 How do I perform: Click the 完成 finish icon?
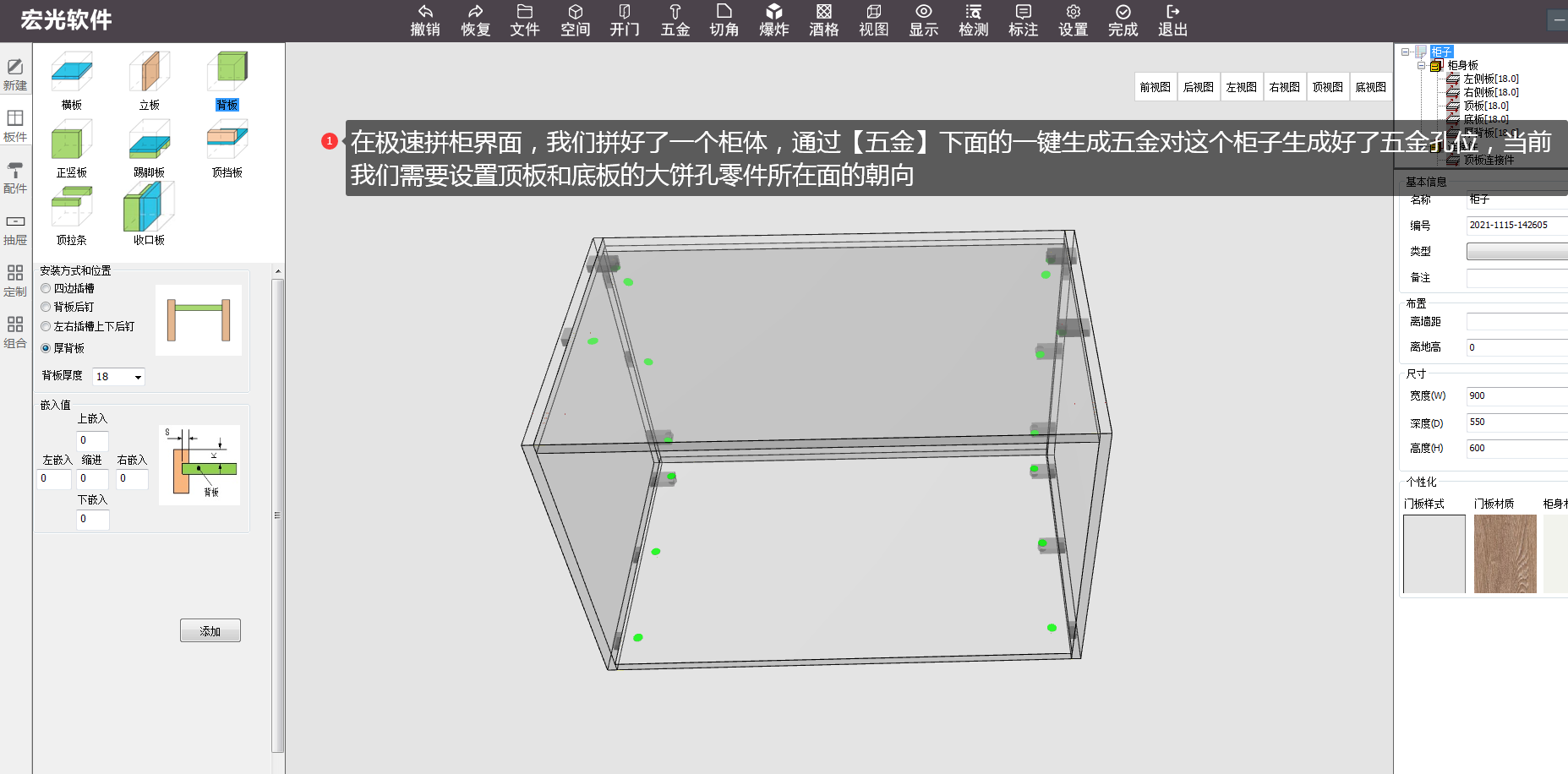click(1123, 20)
